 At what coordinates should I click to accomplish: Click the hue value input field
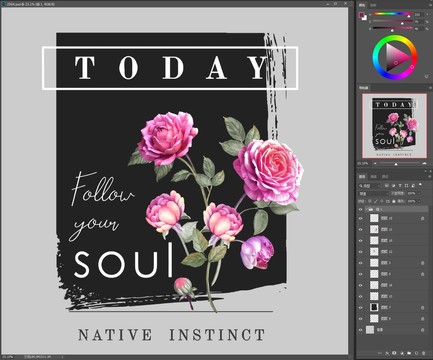click(419, 15)
